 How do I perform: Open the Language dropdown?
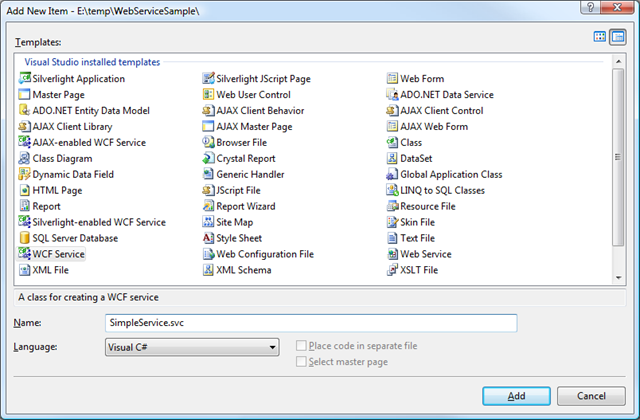192,347
